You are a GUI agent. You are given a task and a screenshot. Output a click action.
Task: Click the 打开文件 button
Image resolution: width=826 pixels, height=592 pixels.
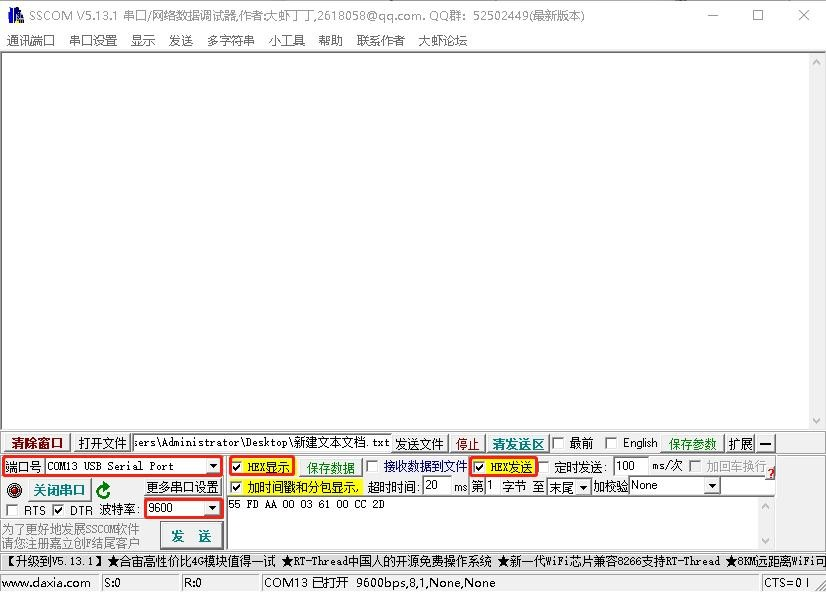click(102, 443)
